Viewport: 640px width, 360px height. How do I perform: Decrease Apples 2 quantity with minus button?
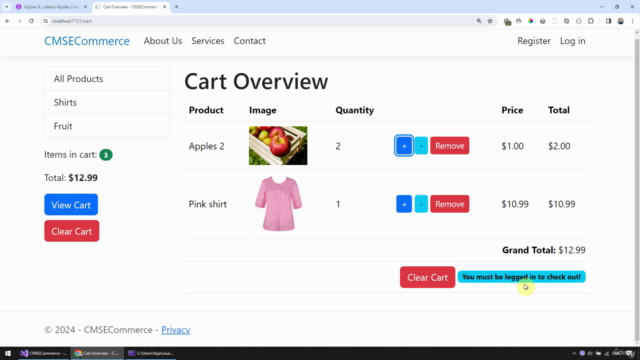coord(421,146)
